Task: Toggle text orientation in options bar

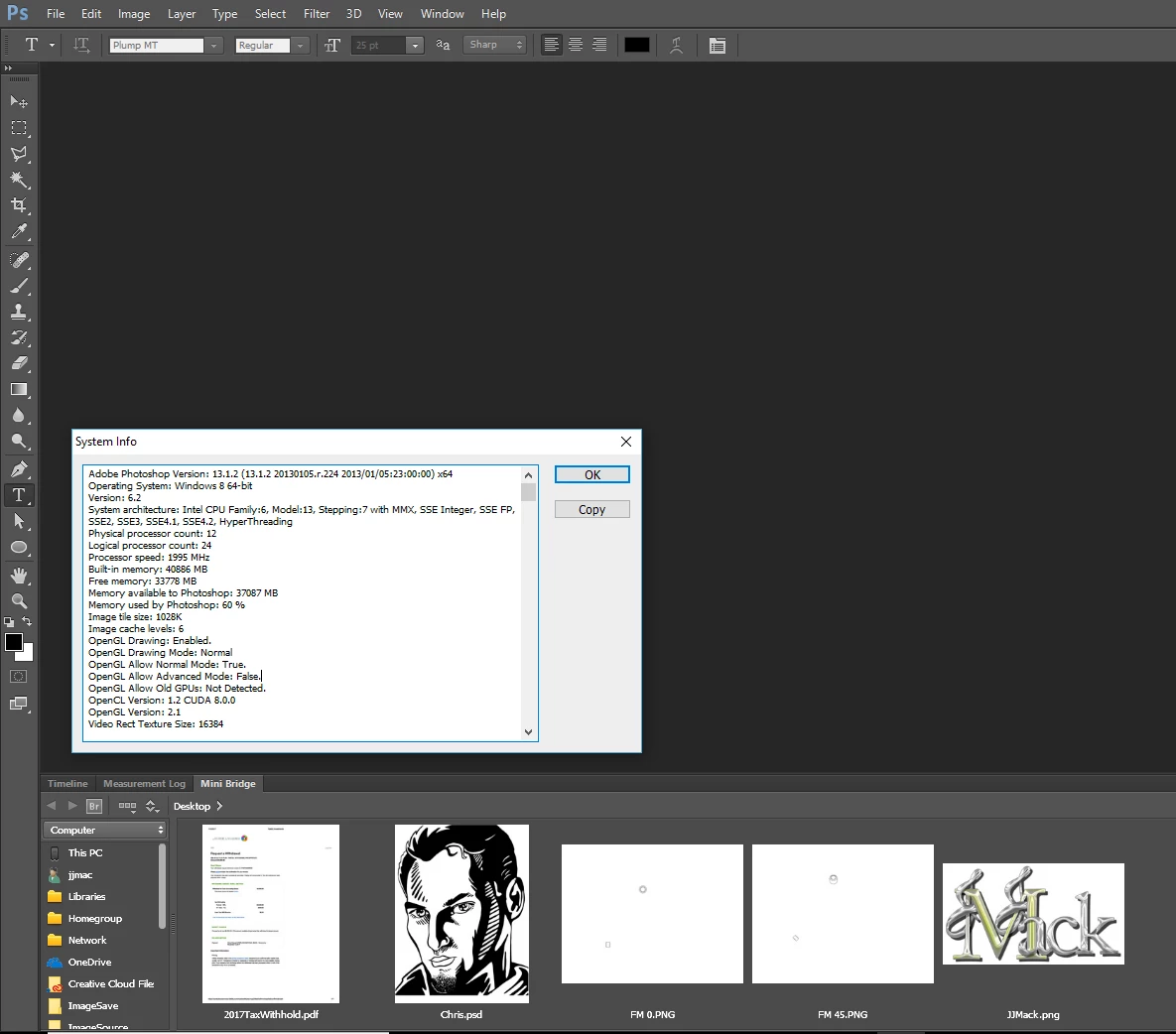Action: point(81,45)
